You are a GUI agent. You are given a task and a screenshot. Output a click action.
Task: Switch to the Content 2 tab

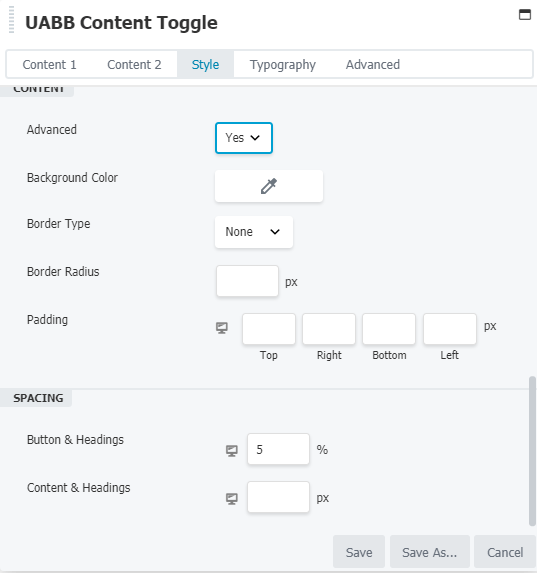134,65
